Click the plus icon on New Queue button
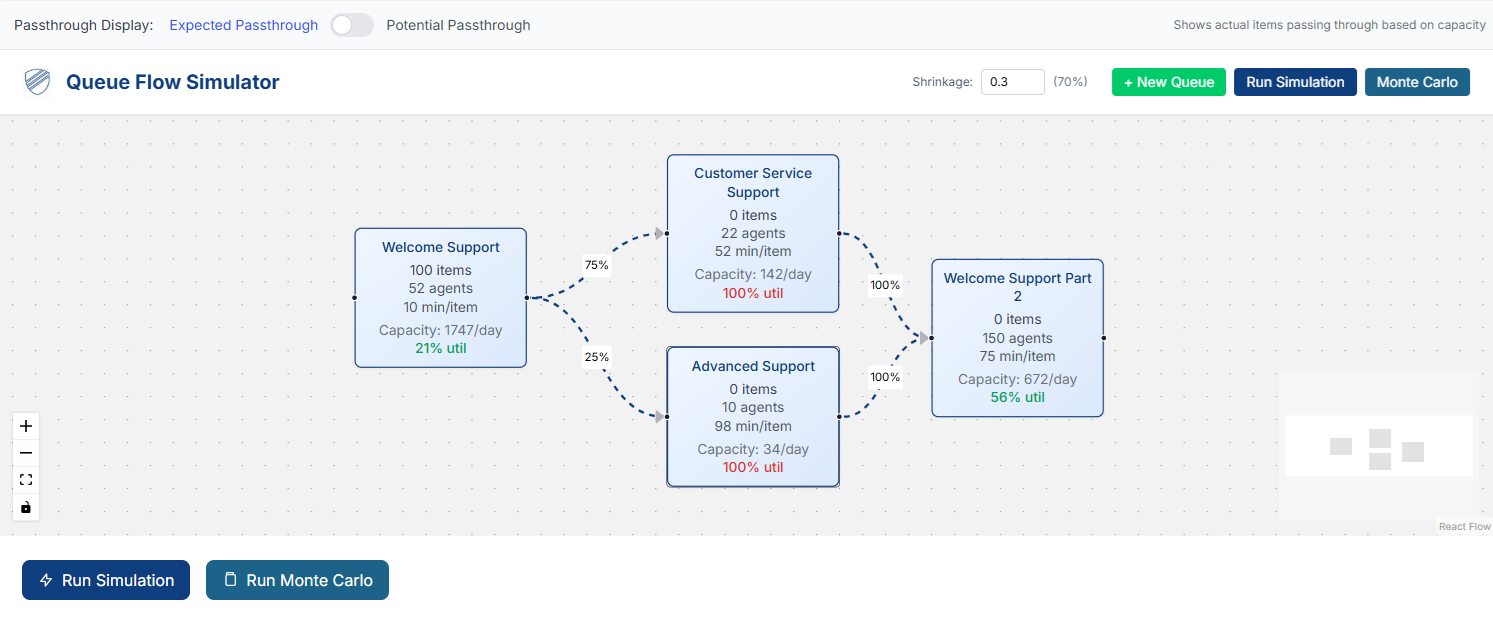1493x637 pixels. pos(1128,81)
